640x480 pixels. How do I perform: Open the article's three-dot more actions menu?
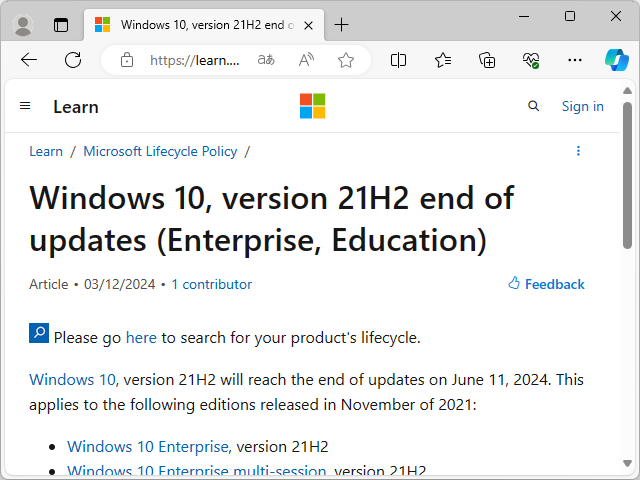[x=578, y=151]
